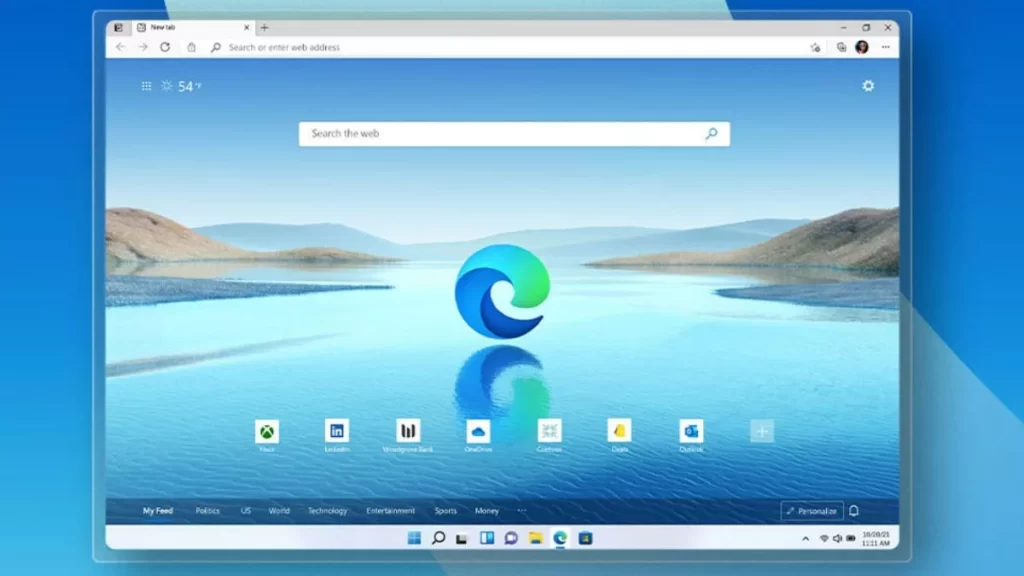Viewport: 1024px width, 576px height.
Task: Click the Personalize button
Action: [x=811, y=511]
